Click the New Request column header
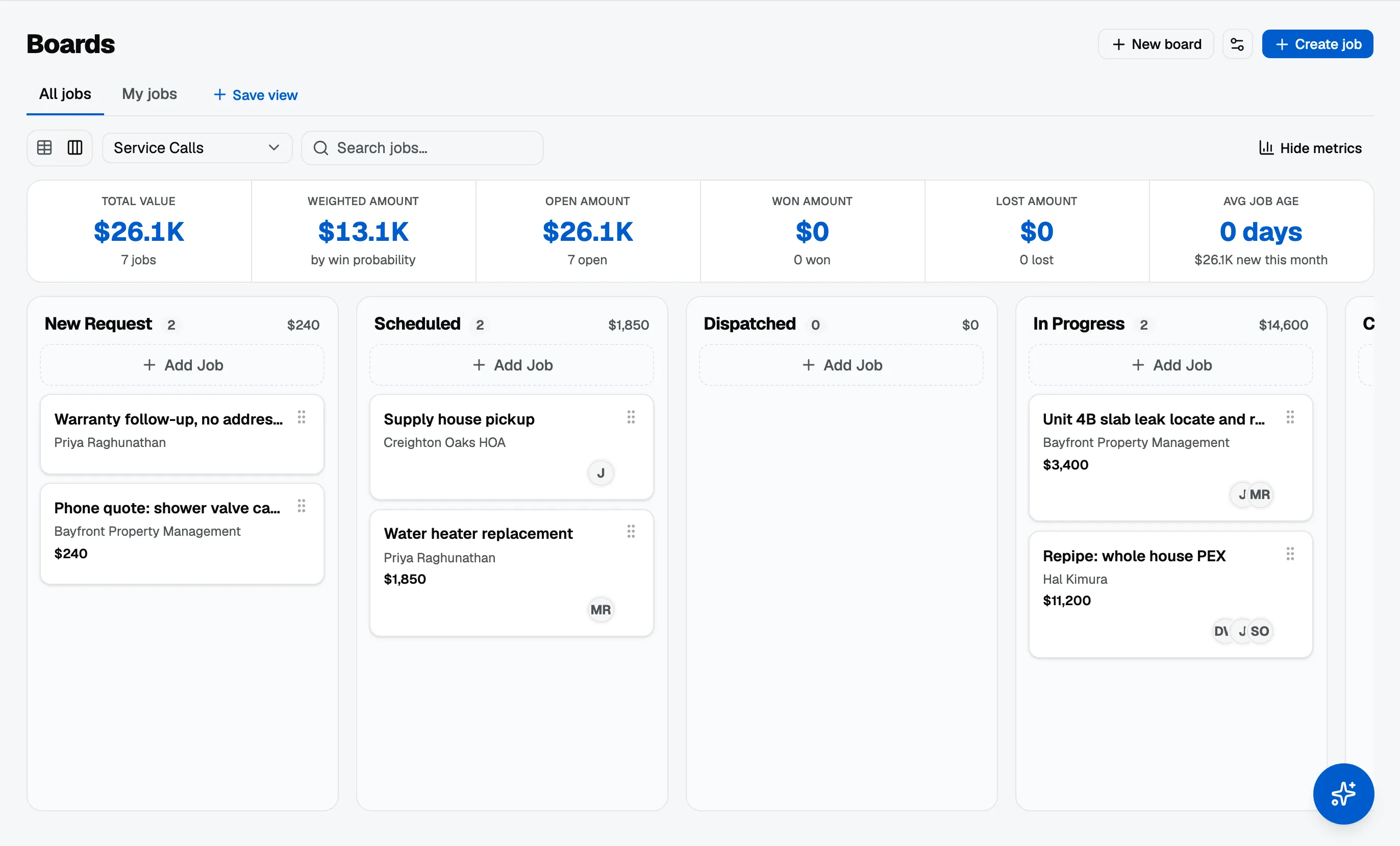Viewport: 1400px width, 846px height. pyautogui.click(x=98, y=324)
